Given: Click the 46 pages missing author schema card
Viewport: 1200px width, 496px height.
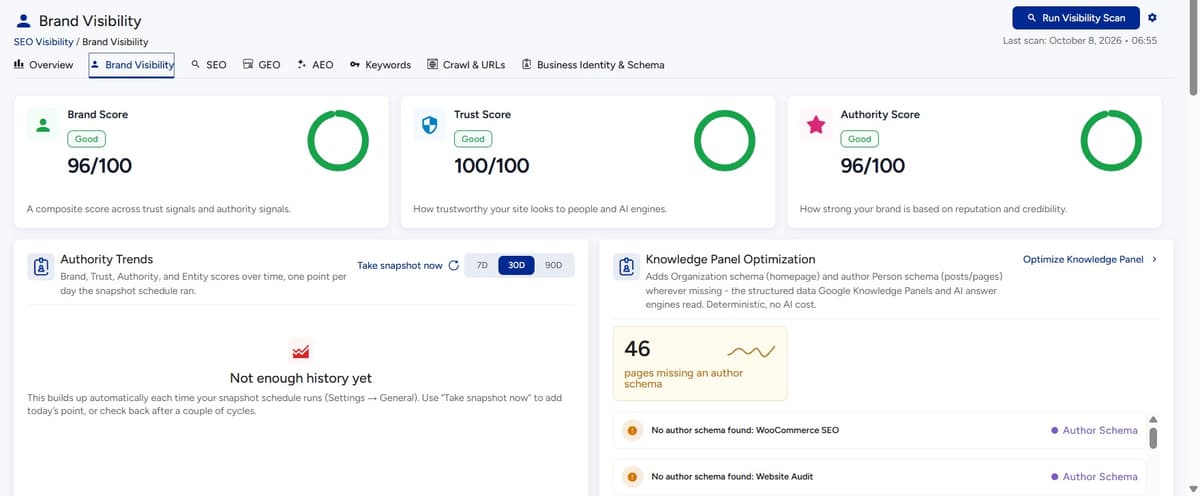Looking at the screenshot, I should pos(700,363).
